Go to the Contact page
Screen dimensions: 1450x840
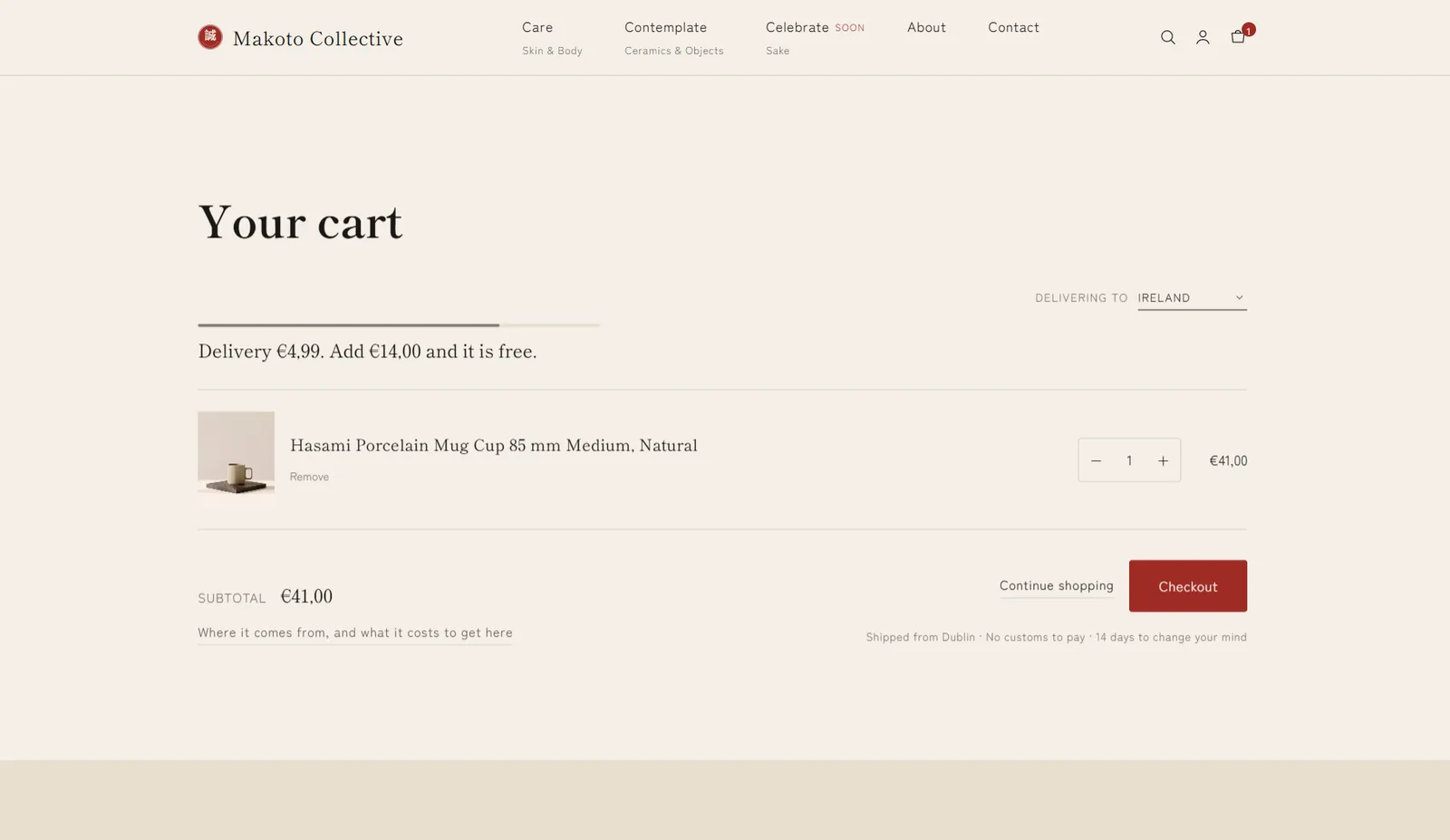click(x=1013, y=27)
